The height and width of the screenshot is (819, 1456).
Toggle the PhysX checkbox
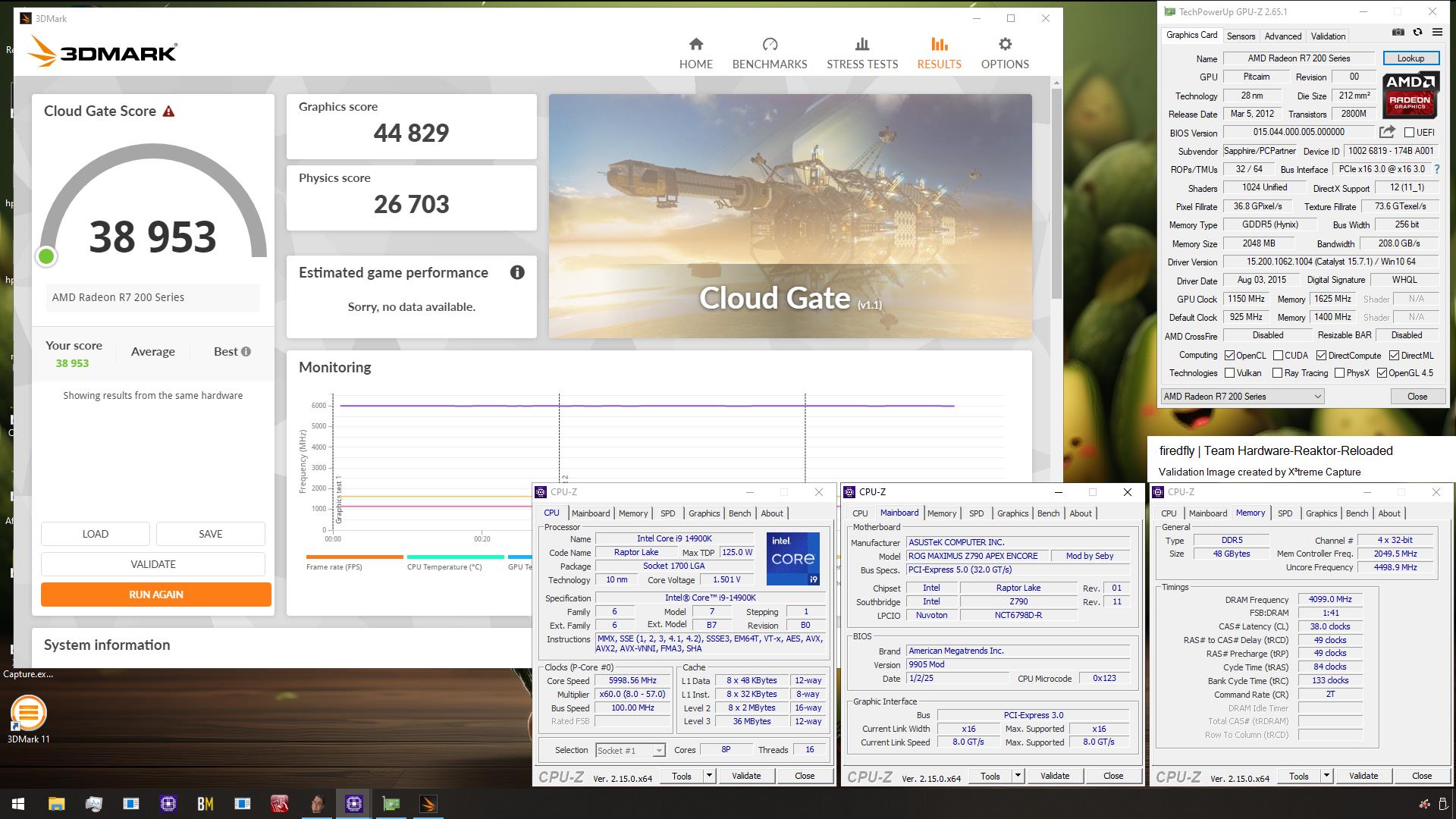click(x=1339, y=373)
